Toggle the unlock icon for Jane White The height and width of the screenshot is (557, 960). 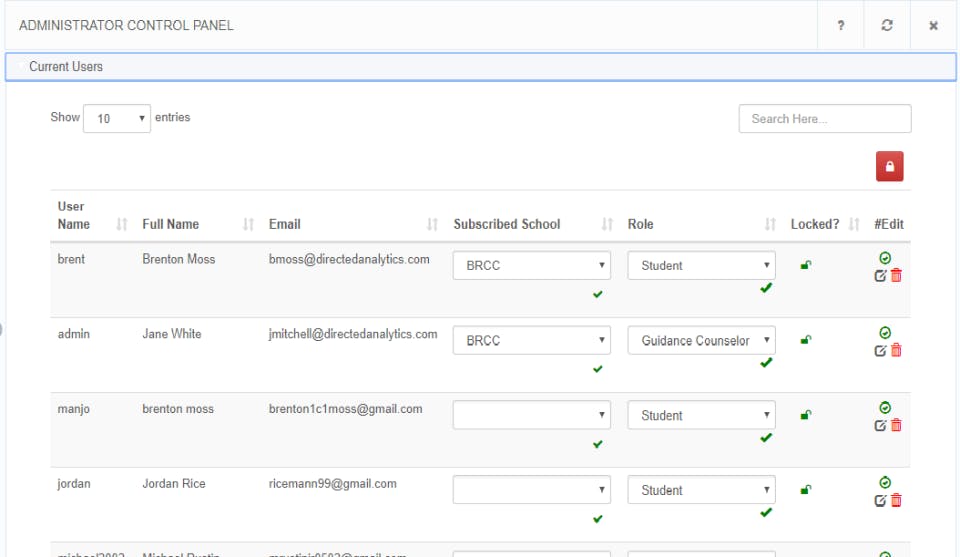pos(806,340)
